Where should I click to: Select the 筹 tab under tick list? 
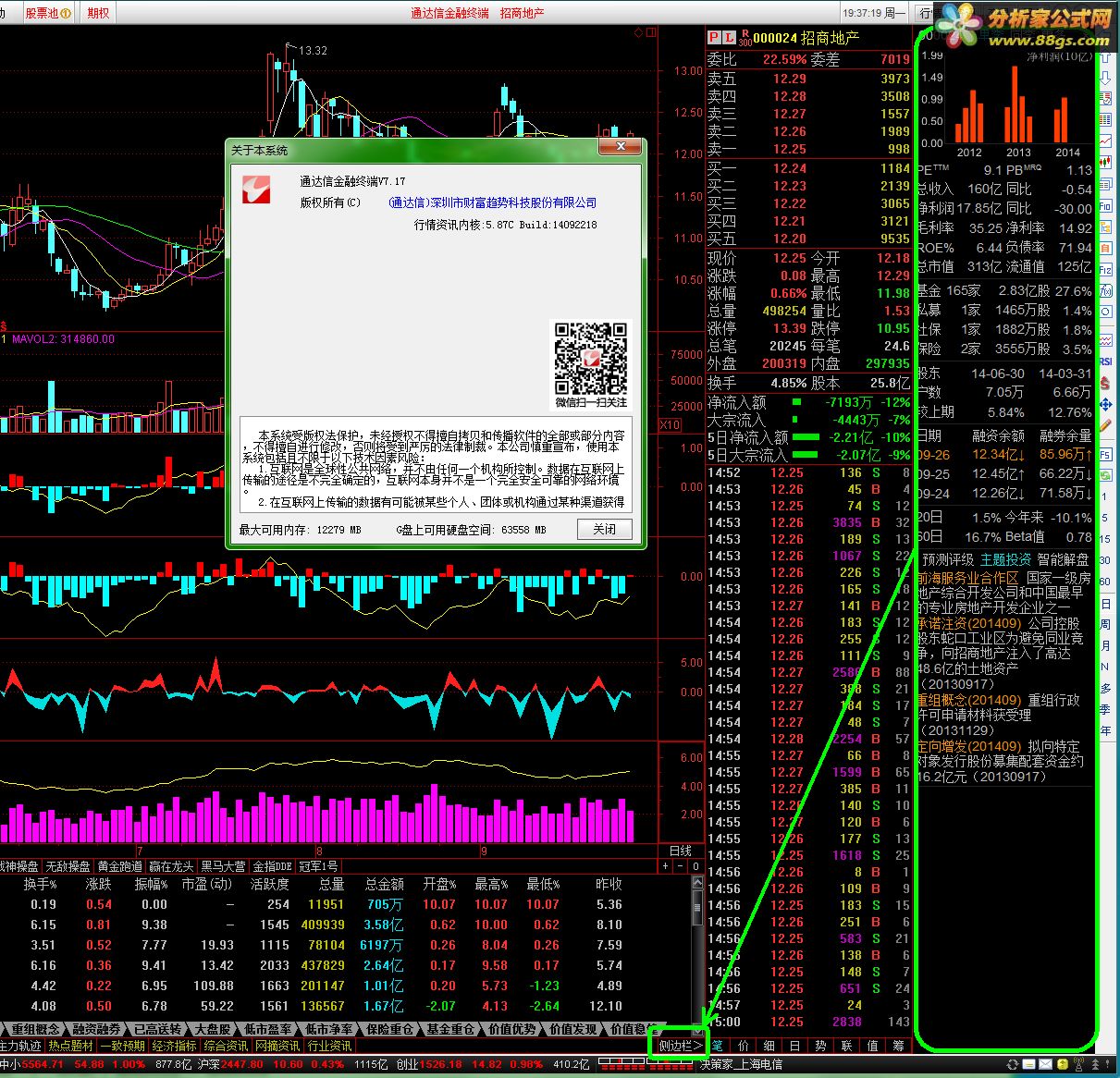[899, 1046]
